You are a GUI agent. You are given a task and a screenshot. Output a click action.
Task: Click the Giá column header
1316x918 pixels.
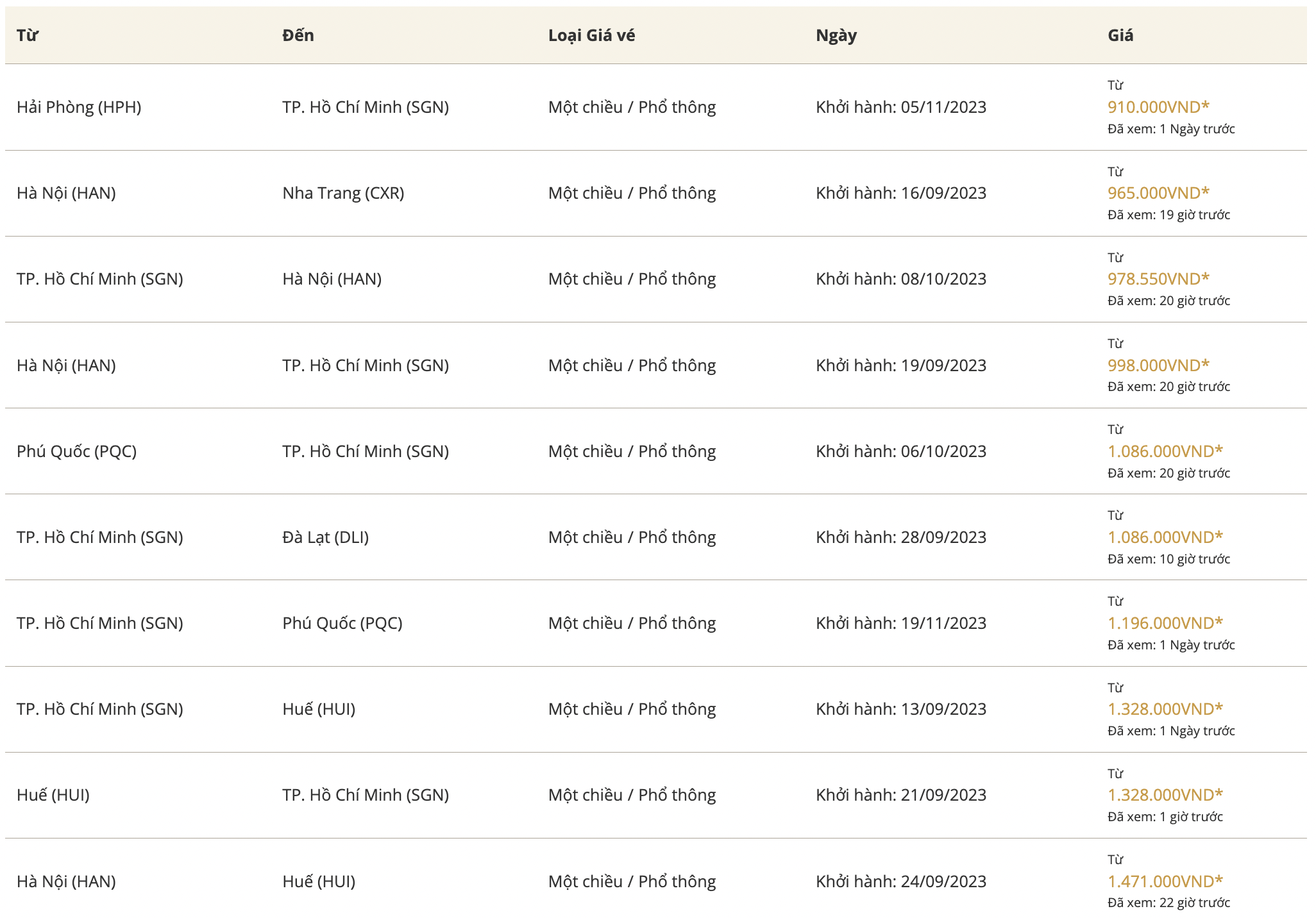(1120, 35)
